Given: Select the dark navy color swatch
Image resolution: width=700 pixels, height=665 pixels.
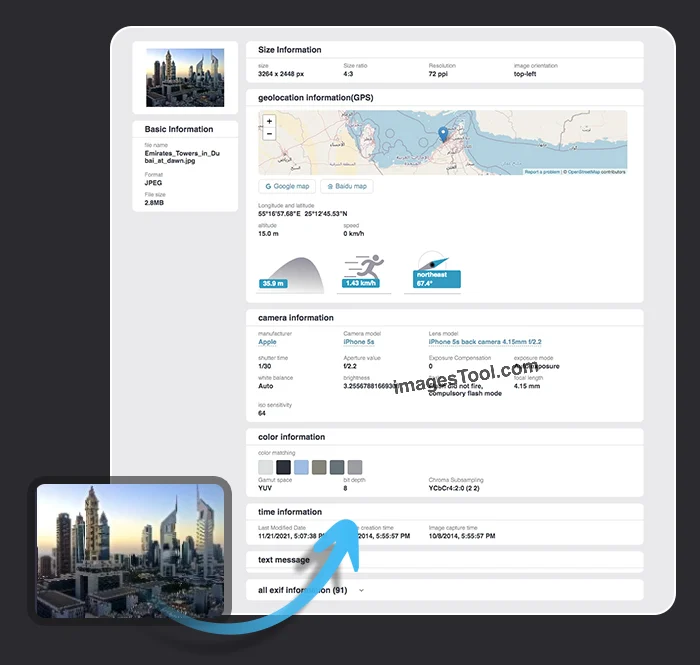Looking at the screenshot, I should (283, 467).
